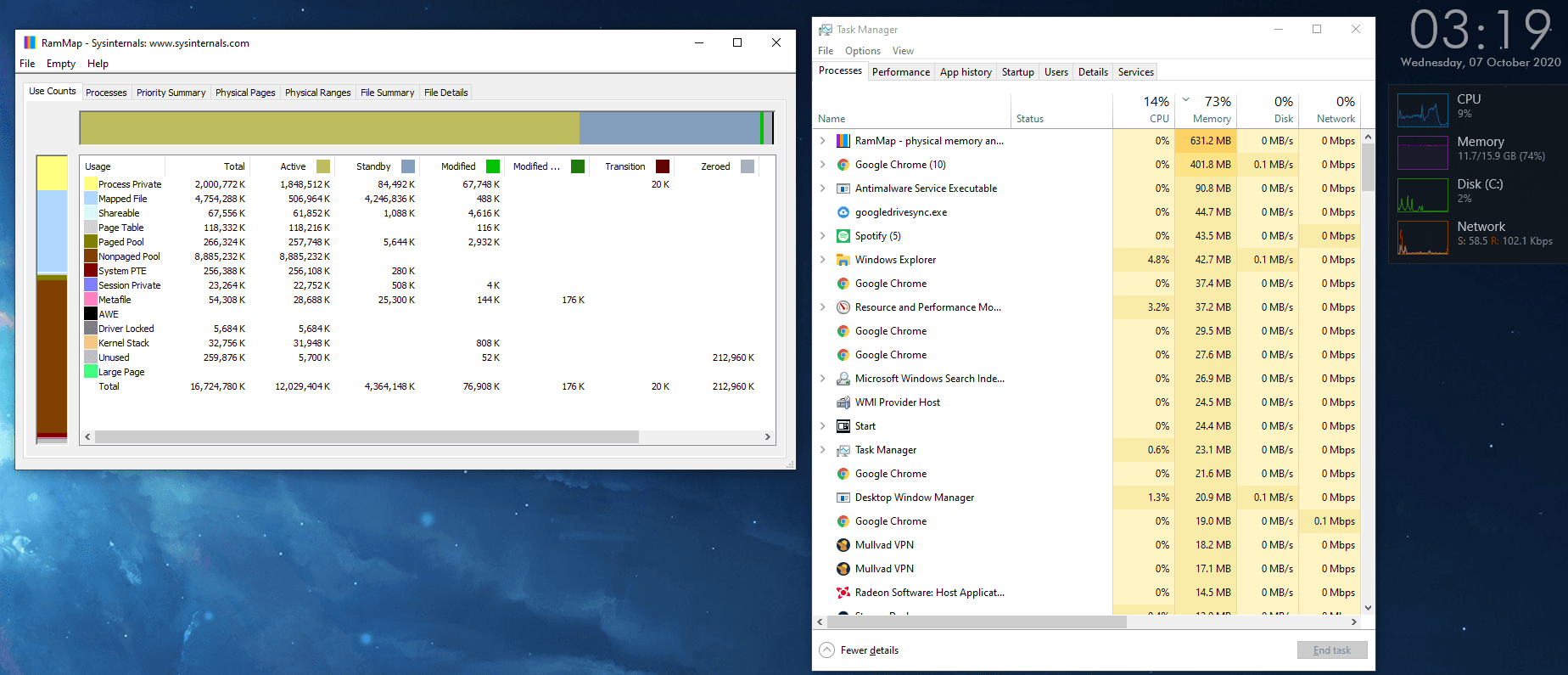Click the googledrivesync.exe process icon
Screen dimensions: 1568x675
coord(843,212)
